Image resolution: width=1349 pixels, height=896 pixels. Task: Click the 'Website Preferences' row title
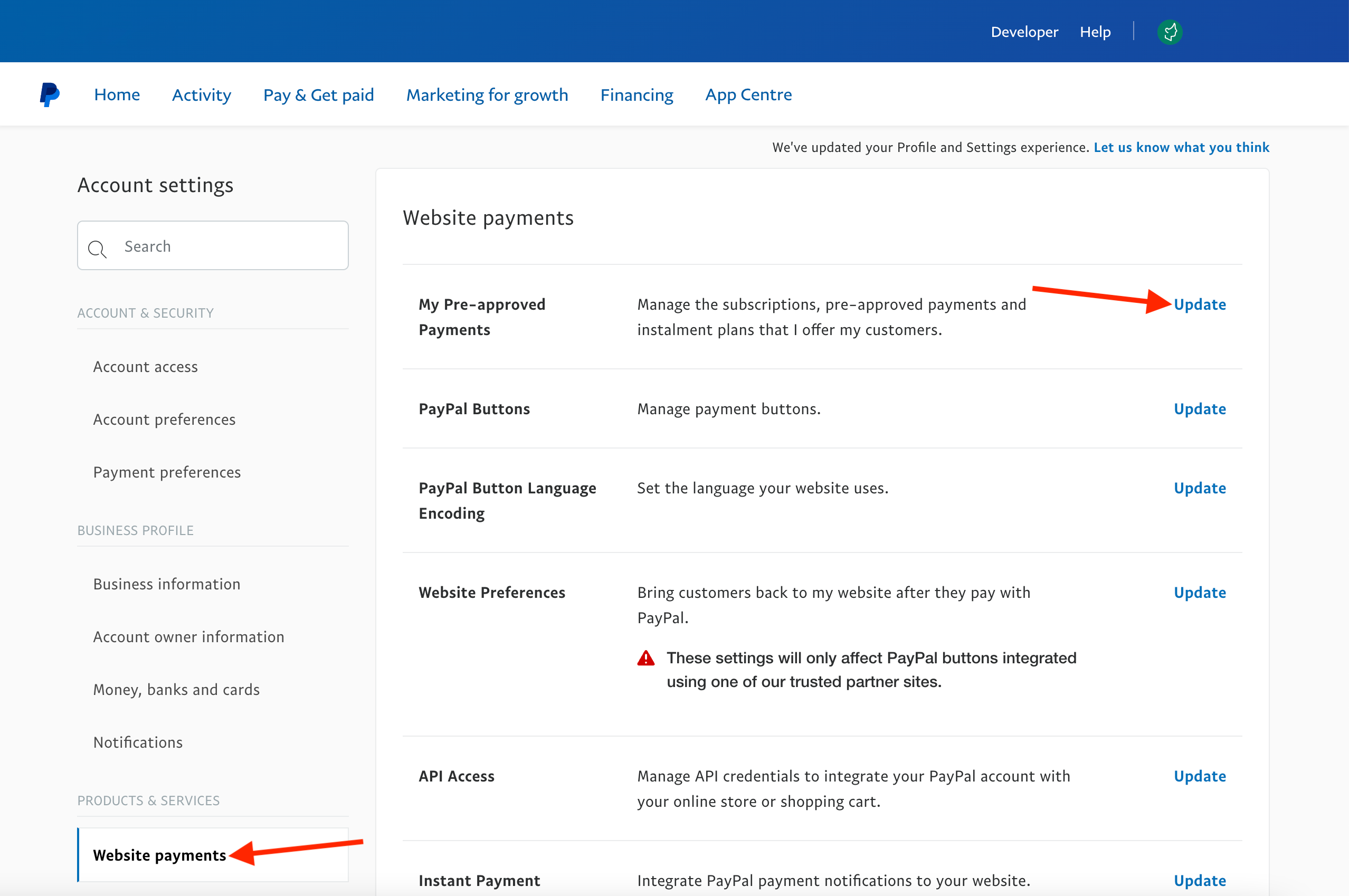click(x=492, y=593)
